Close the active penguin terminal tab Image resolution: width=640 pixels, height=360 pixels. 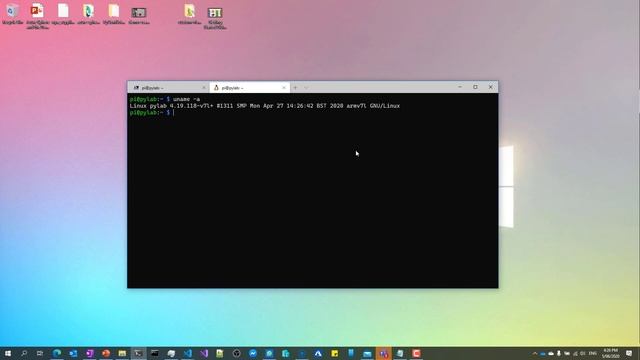pos(284,88)
